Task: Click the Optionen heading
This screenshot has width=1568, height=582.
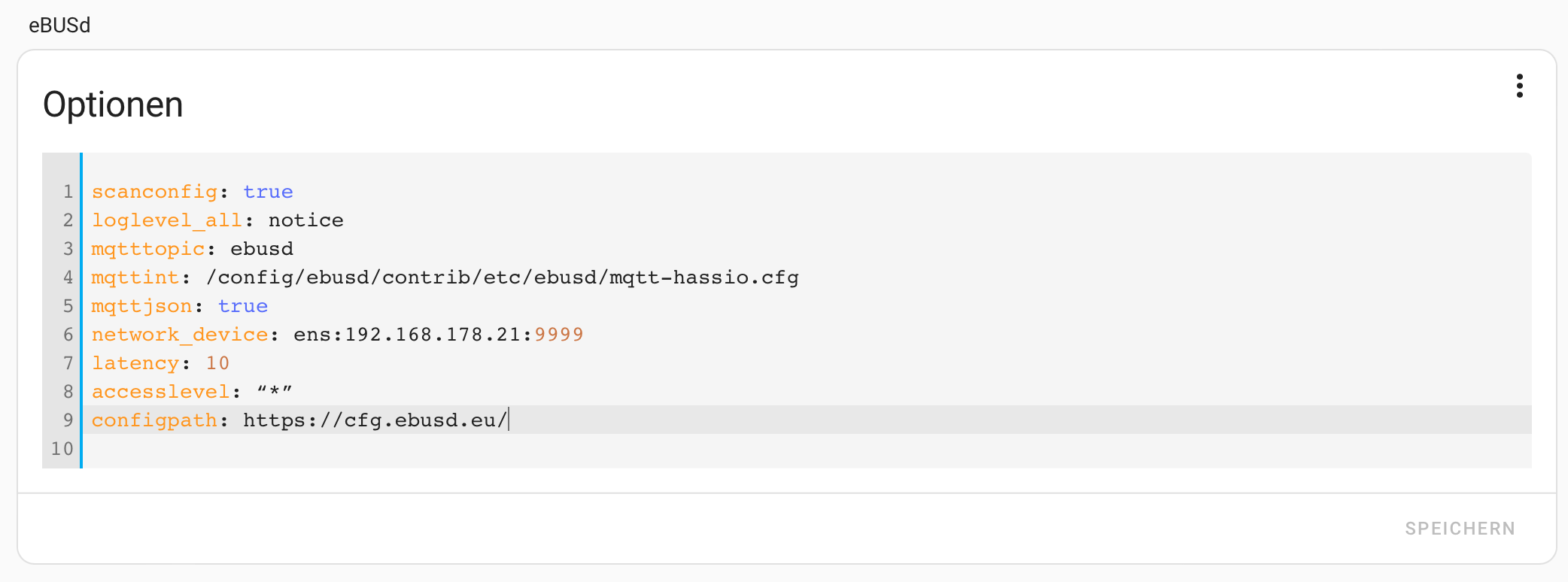Action: 113,105
